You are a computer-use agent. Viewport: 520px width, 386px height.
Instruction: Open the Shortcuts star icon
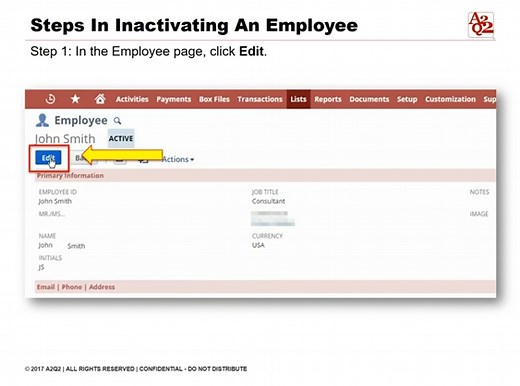(x=75, y=99)
